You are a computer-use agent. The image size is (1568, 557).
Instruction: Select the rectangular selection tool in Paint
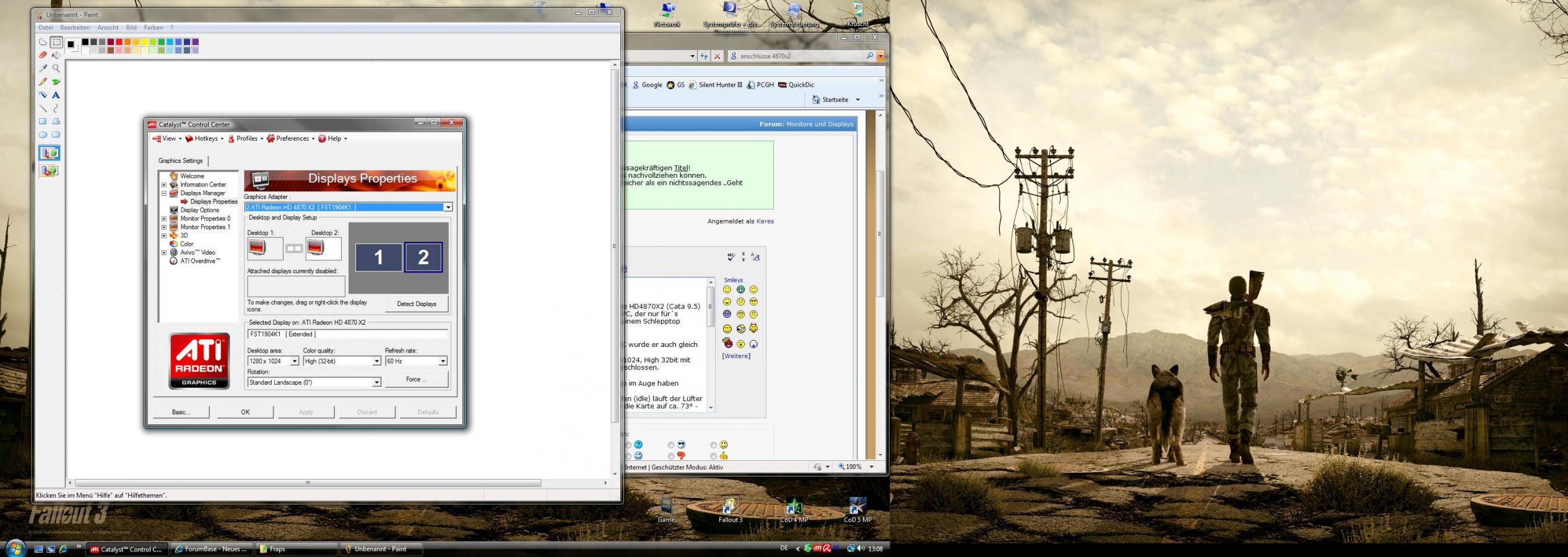pyautogui.click(x=56, y=42)
